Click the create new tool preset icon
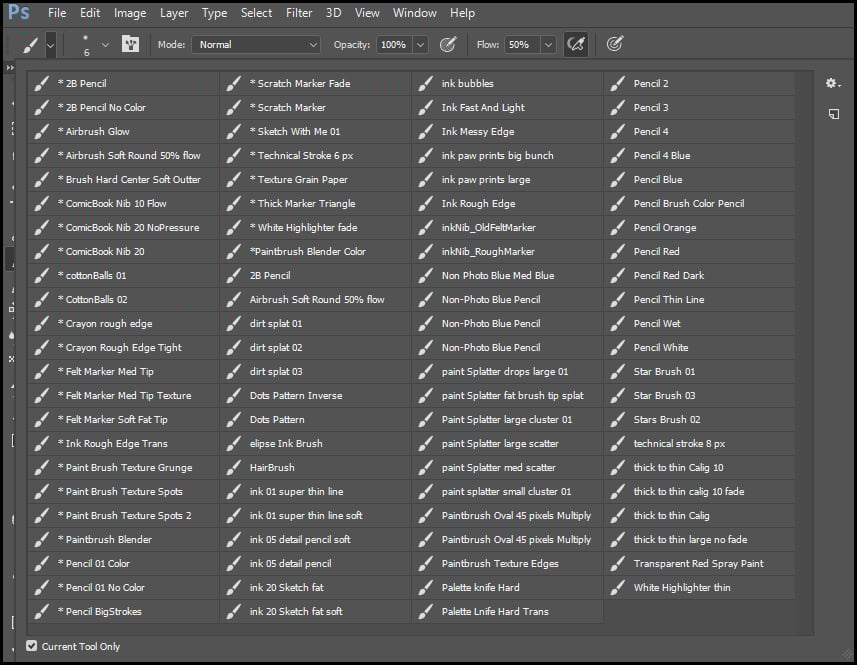The width and height of the screenshot is (857, 665). pos(833,114)
